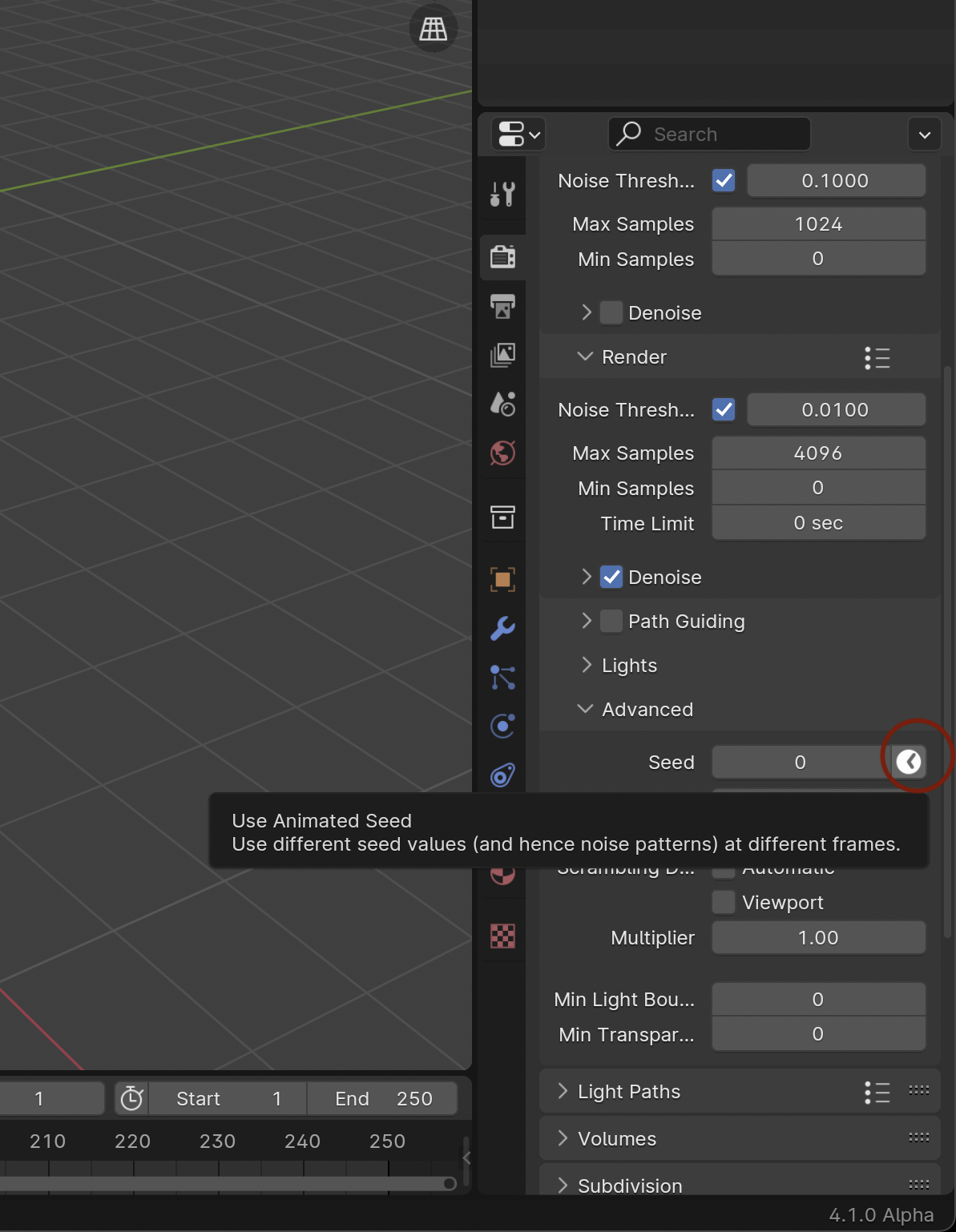
Task: Open the Tool properties tab
Action: point(502,194)
